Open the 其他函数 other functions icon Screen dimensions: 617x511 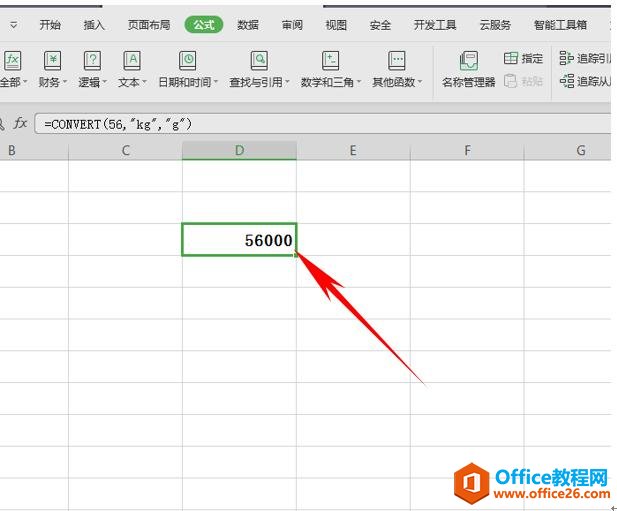[x=396, y=61]
